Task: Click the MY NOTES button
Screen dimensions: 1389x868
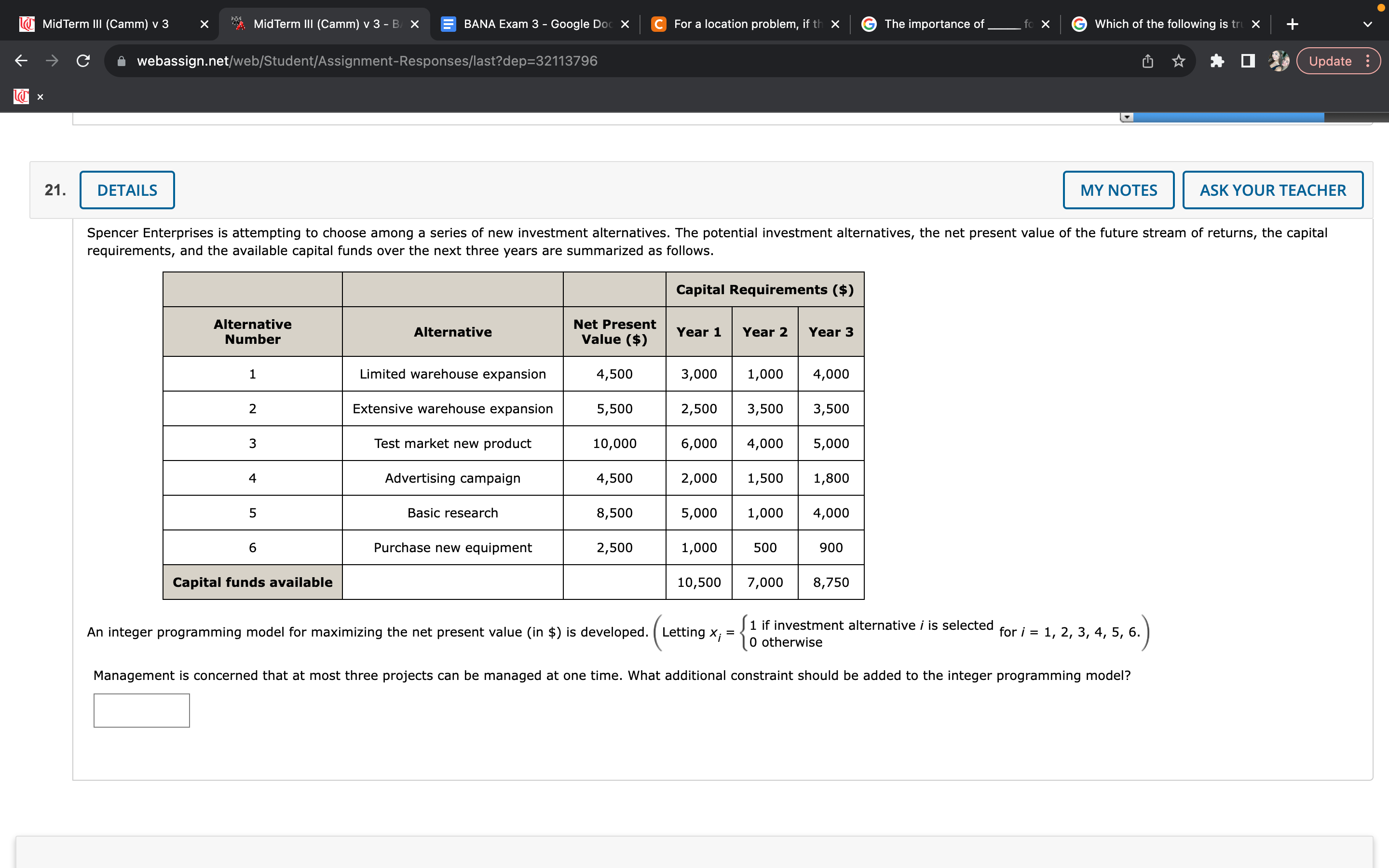Action: pos(1118,190)
